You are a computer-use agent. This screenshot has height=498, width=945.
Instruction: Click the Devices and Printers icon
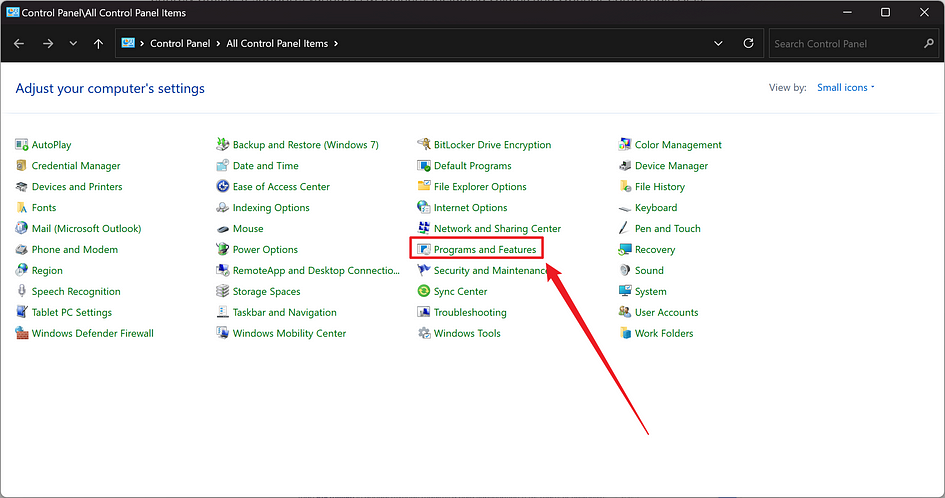22,187
